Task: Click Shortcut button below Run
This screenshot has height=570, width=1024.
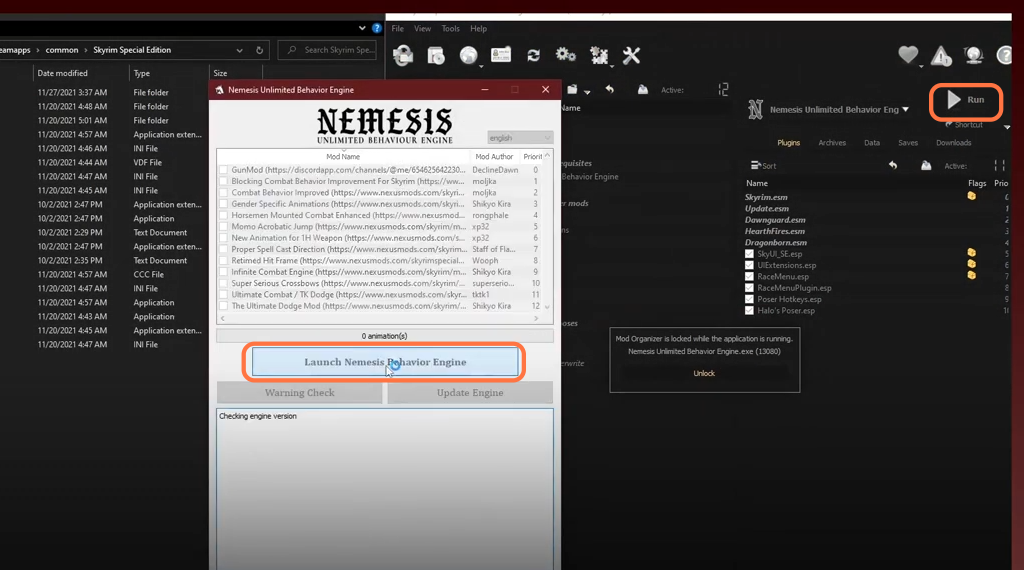Action: click(964, 125)
